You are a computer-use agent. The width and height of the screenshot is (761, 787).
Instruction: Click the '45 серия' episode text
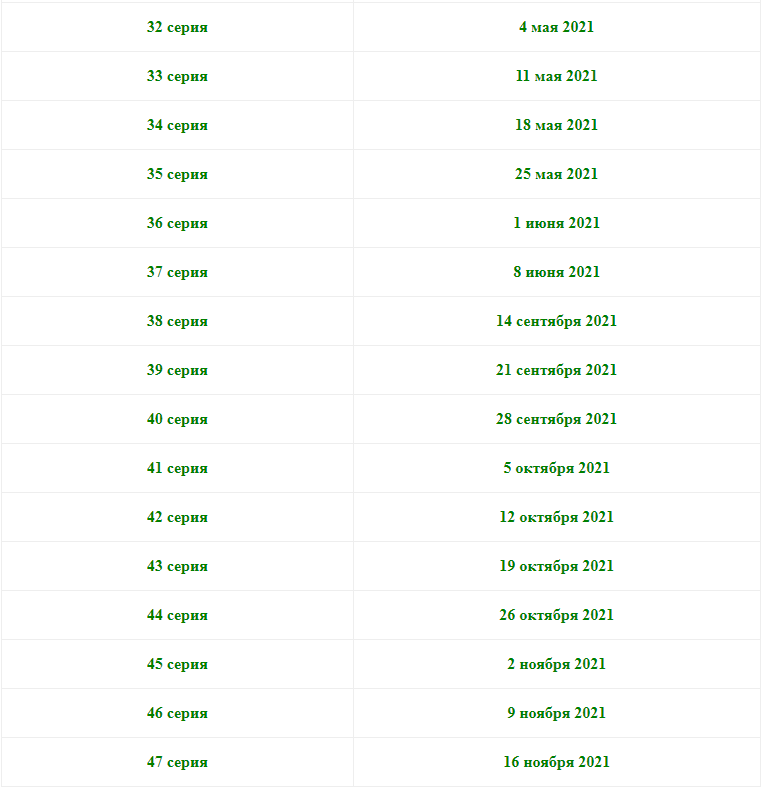tap(177, 664)
